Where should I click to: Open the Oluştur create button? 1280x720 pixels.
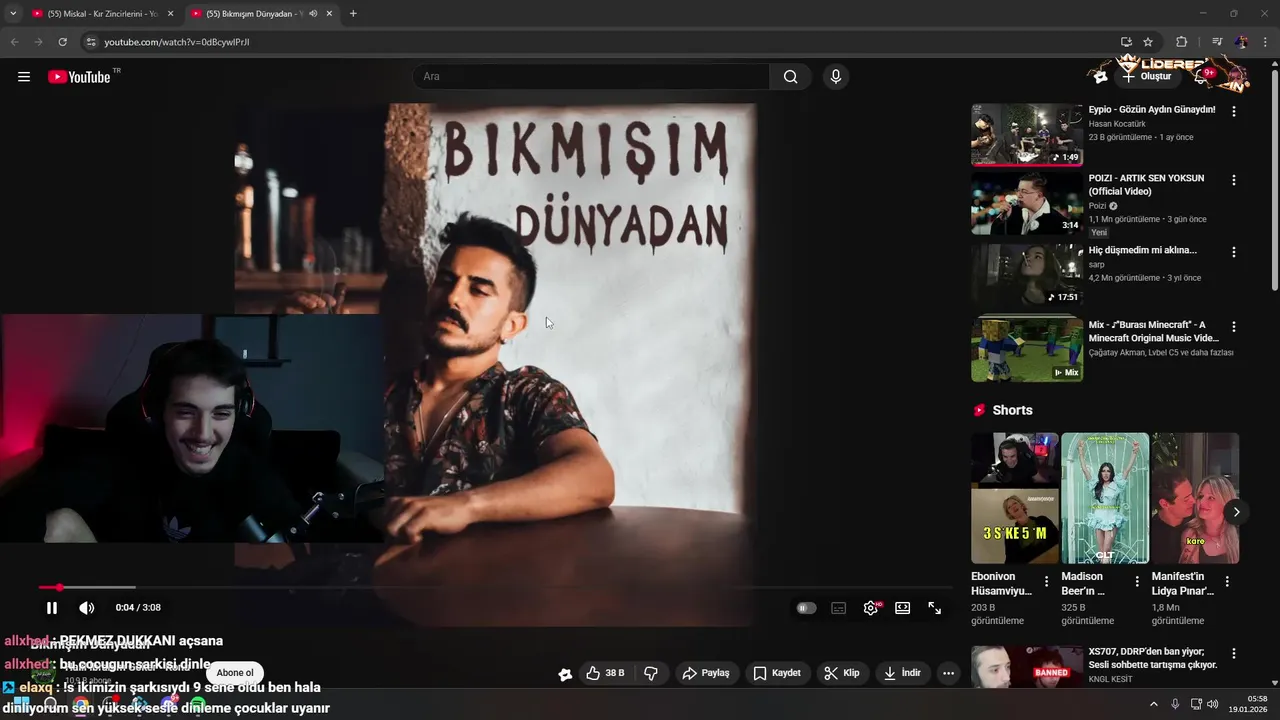pos(1146,77)
